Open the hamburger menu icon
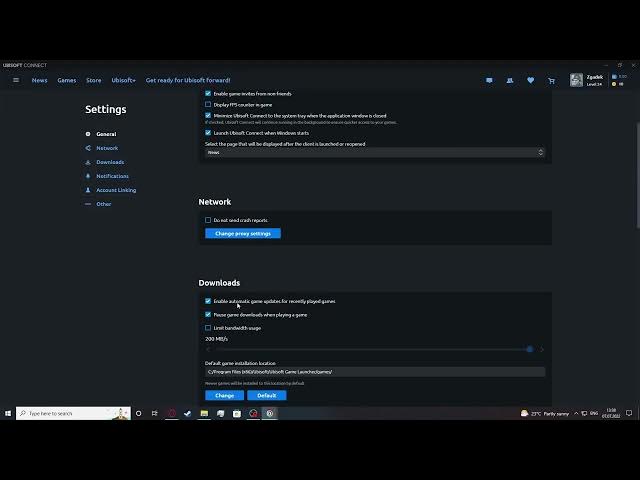 pos(16,80)
